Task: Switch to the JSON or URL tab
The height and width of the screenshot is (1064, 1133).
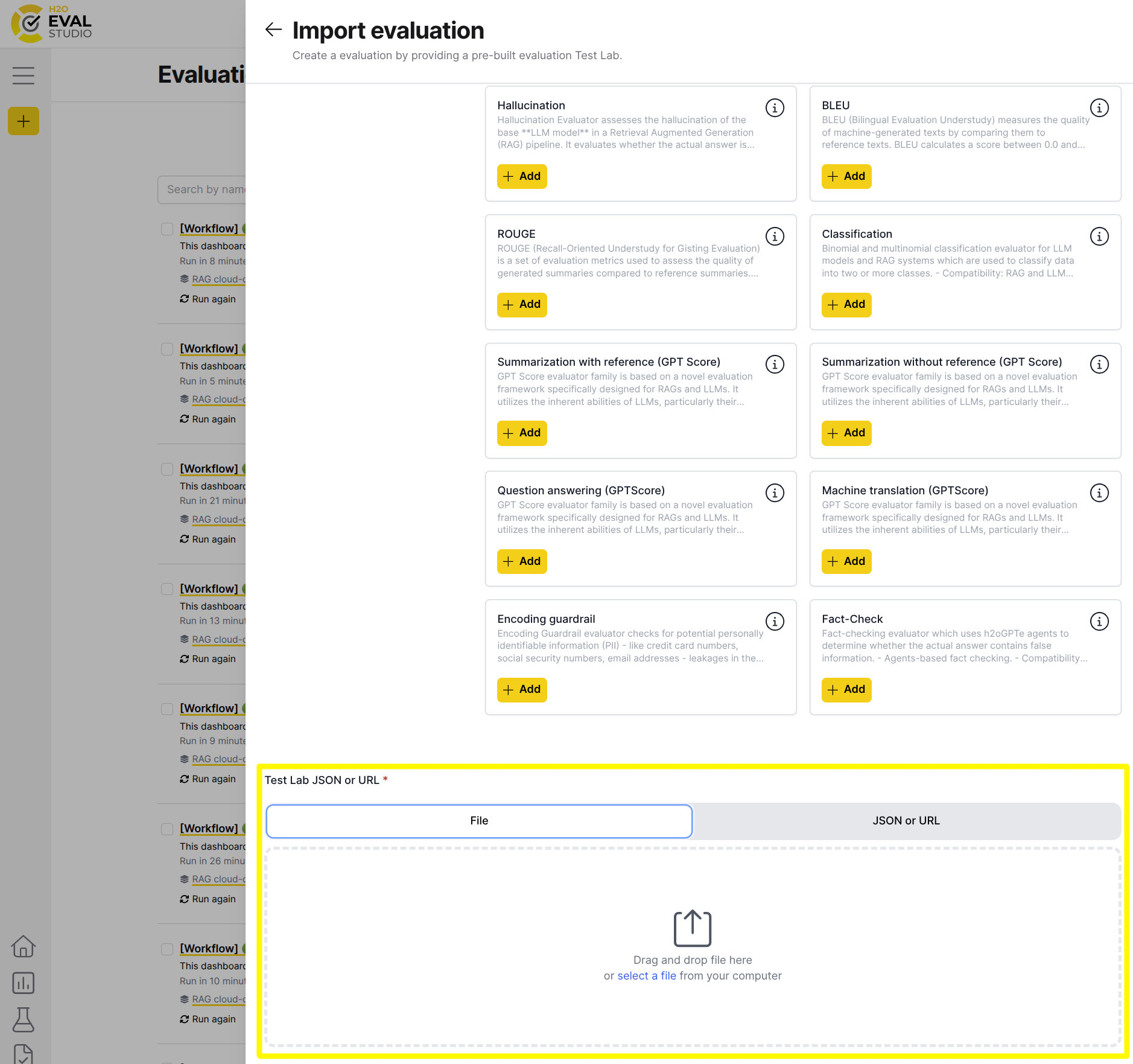Action: pos(905,821)
